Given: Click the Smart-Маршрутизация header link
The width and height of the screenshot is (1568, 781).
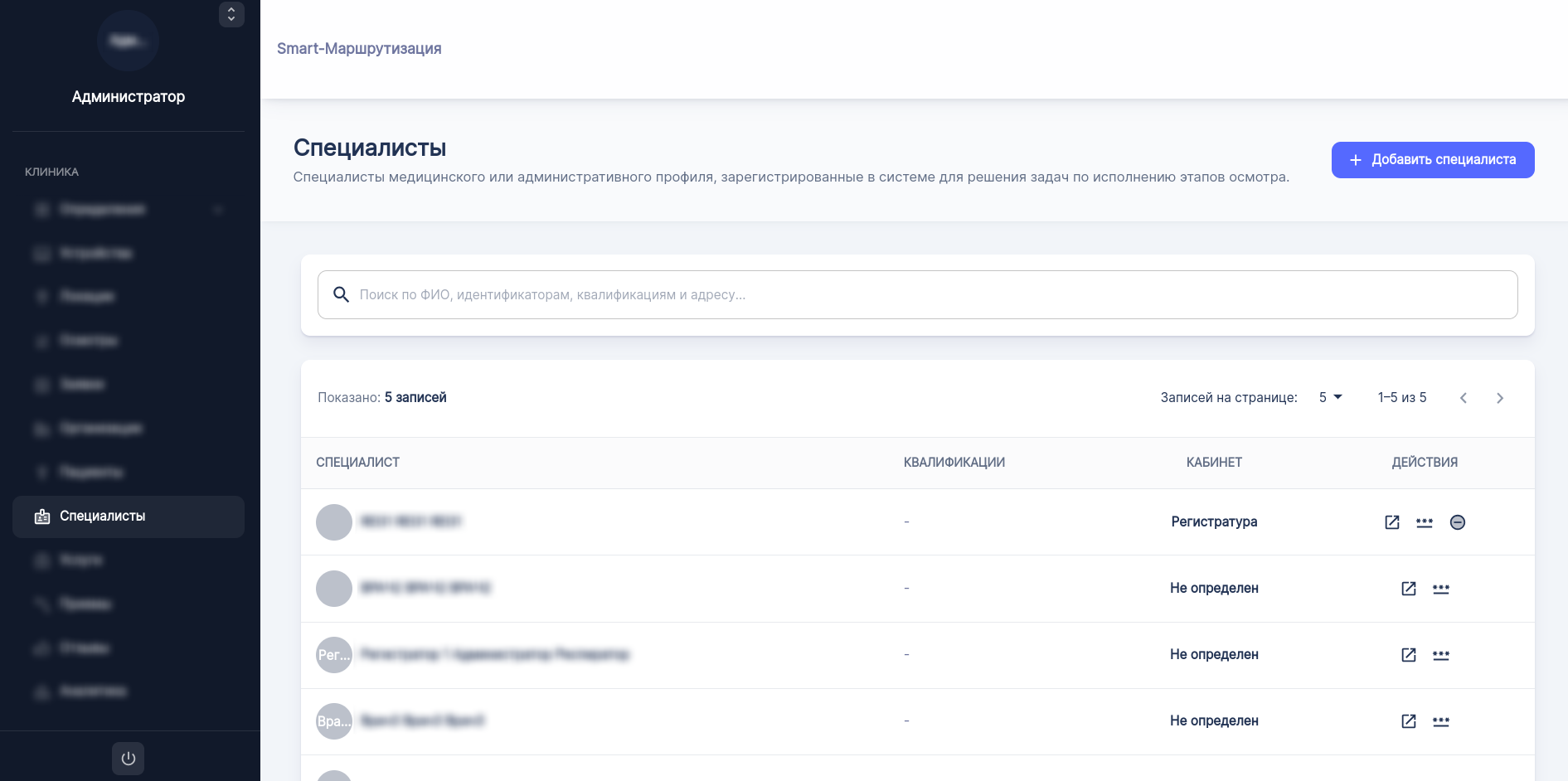Looking at the screenshot, I should [359, 49].
